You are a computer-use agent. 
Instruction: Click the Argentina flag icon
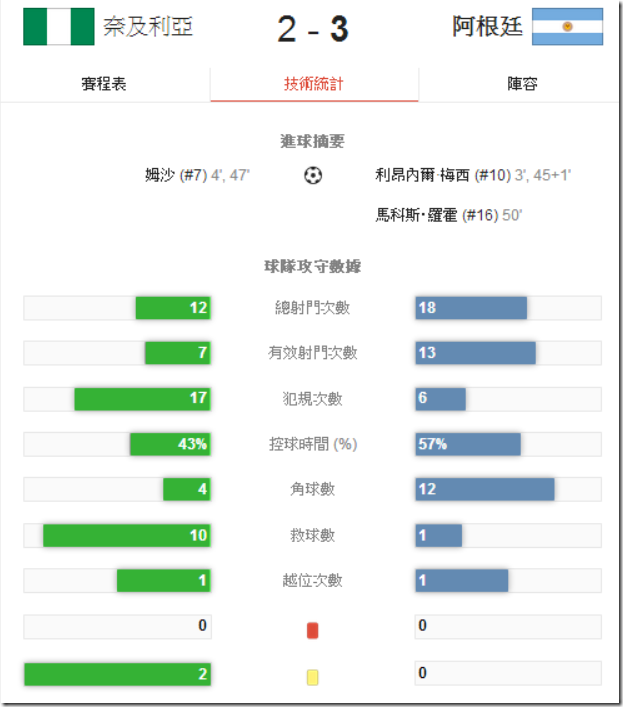coord(567,27)
